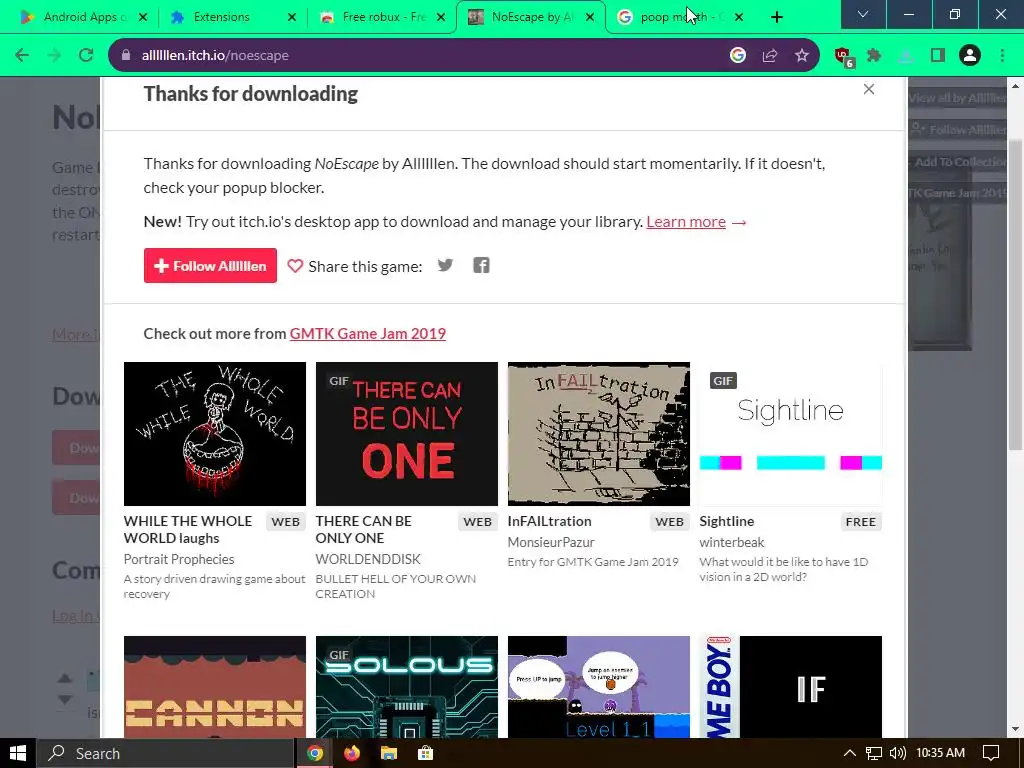Image resolution: width=1024 pixels, height=768 pixels.
Task: Switch to Extensions tab
Action: point(221,17)
